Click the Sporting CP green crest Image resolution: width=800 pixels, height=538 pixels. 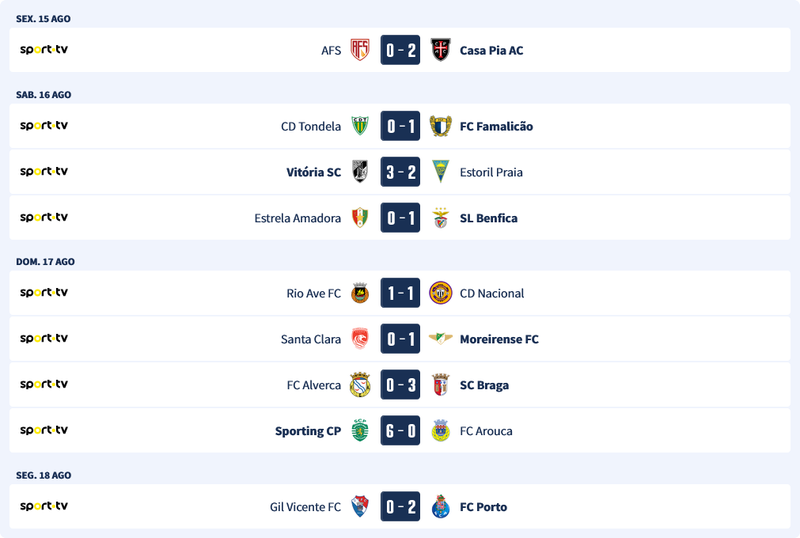[x=360, y=431]
